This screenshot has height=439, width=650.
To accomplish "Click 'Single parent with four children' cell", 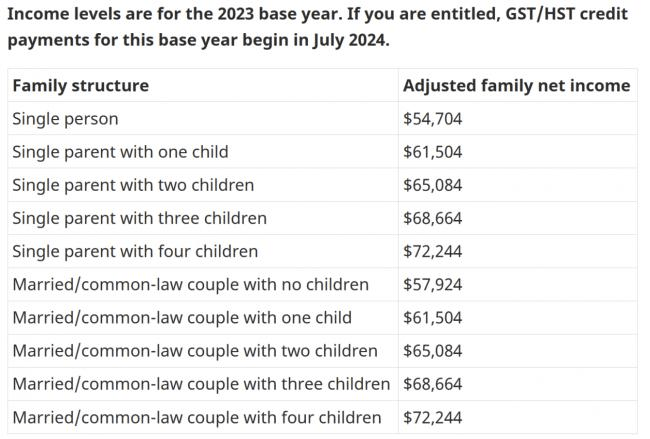I will 135,251.
